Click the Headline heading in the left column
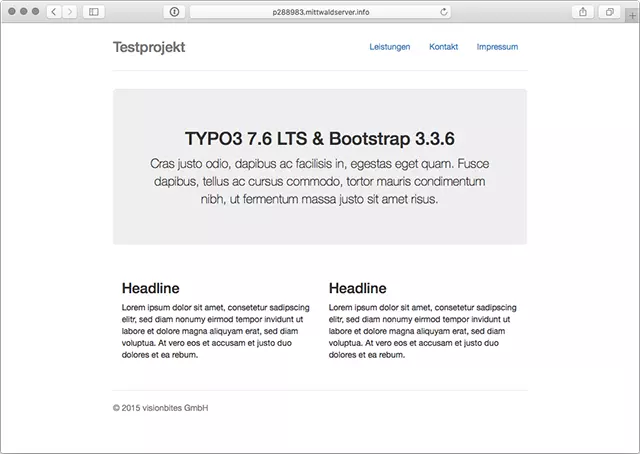Image resolution: width=640 pixels, height=454 pixels. tap(151, 288)
